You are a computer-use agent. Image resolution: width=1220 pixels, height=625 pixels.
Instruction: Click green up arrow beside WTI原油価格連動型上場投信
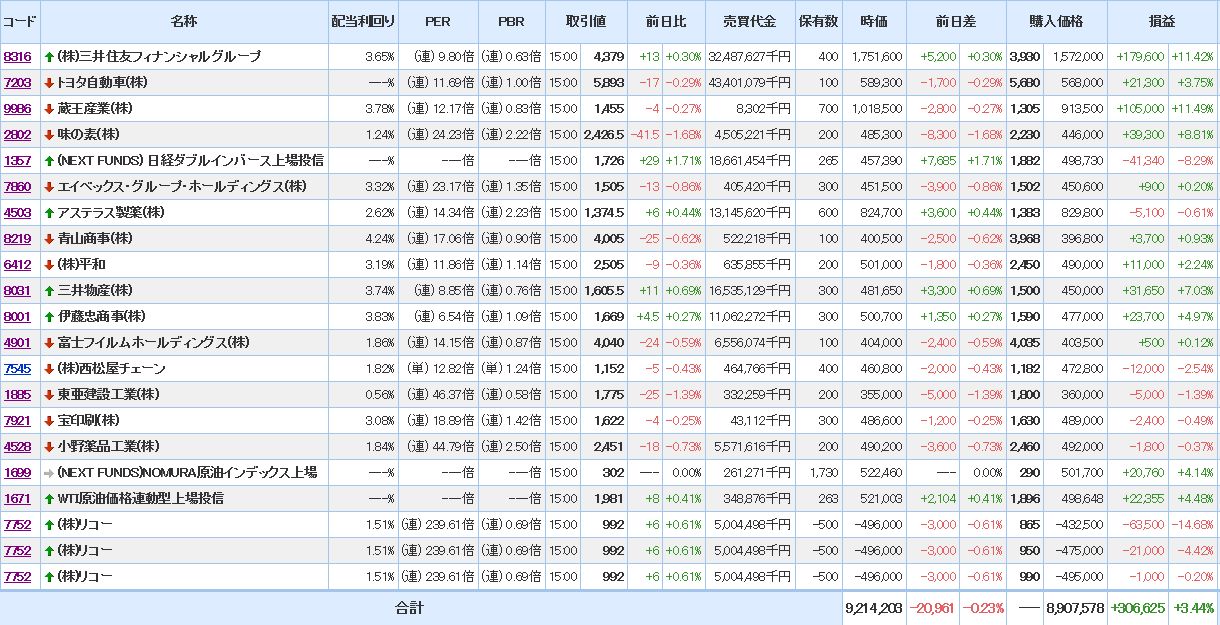[49, 499]
